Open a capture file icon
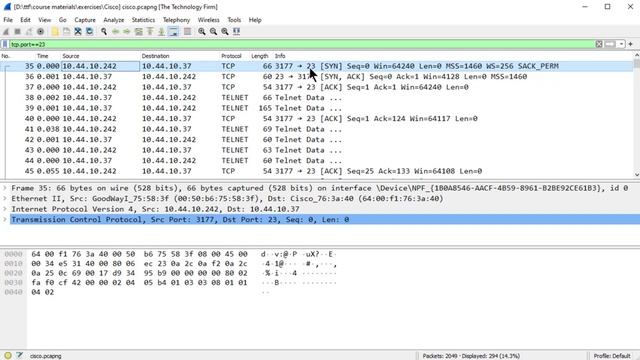Image resolution: width=640 pixels, height=360 pixels. coord(55,31)
